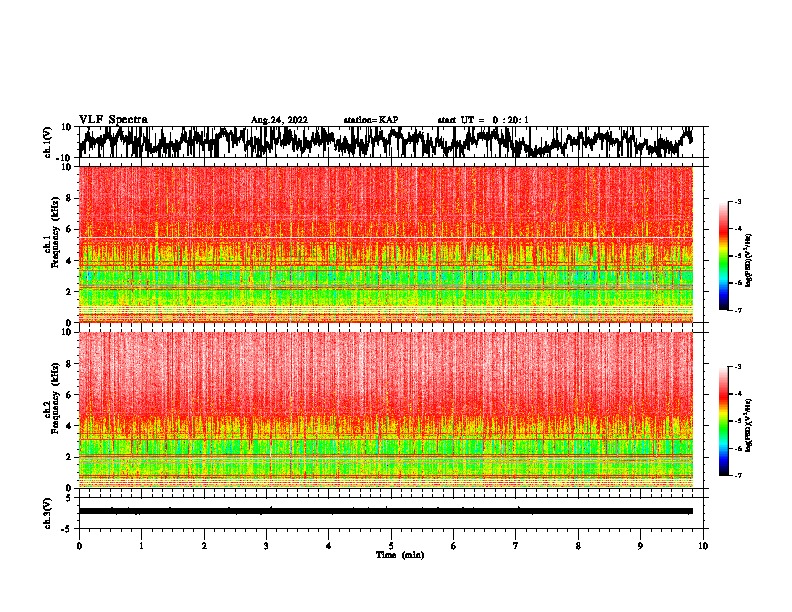The height and width of the screenshot is (612, 792).
Task: Click time axis tick label '7'
Action: click(516, 546)
